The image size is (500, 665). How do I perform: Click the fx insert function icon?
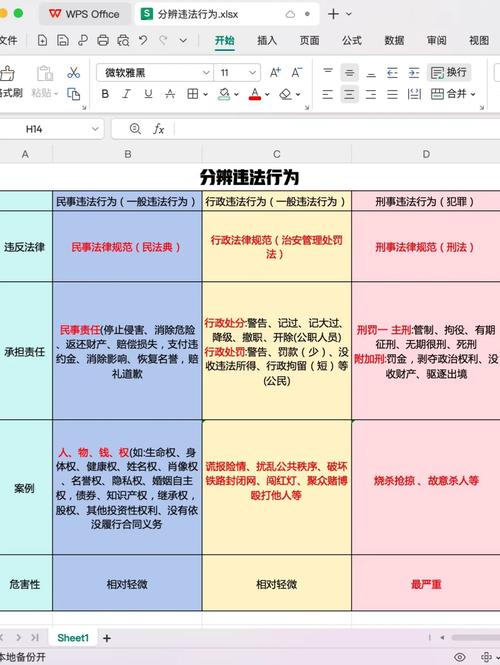point(158,129)
